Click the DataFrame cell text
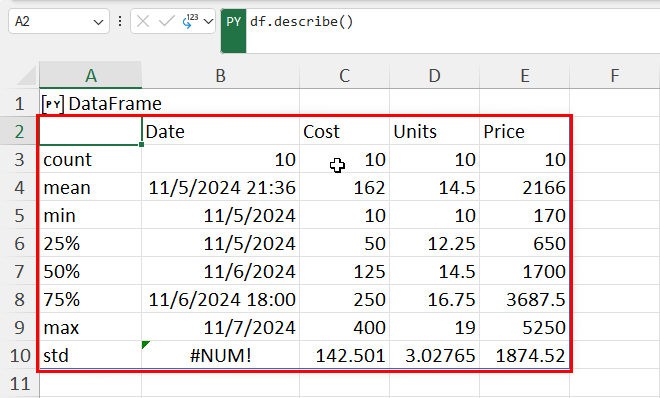 pyautogui.click(x=115, y=103)
